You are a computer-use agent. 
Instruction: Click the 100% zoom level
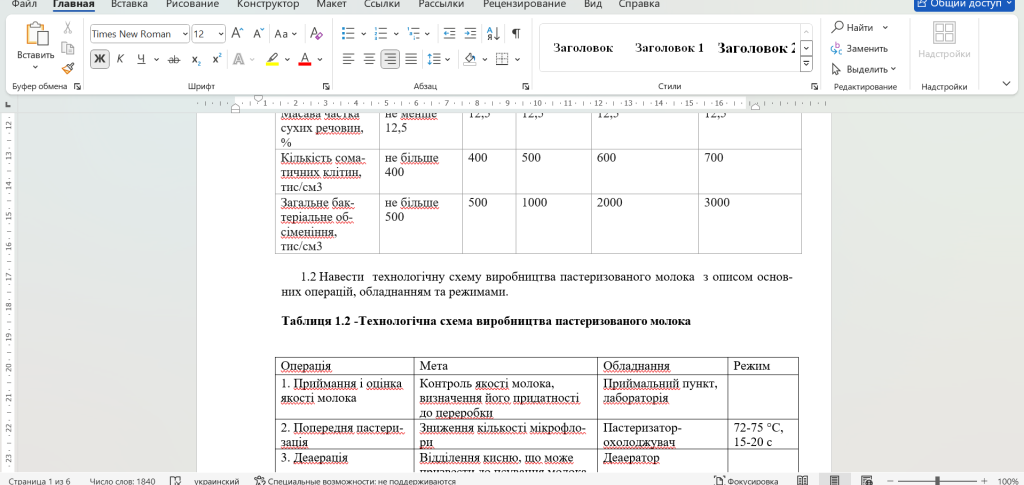click(1008, 481)
